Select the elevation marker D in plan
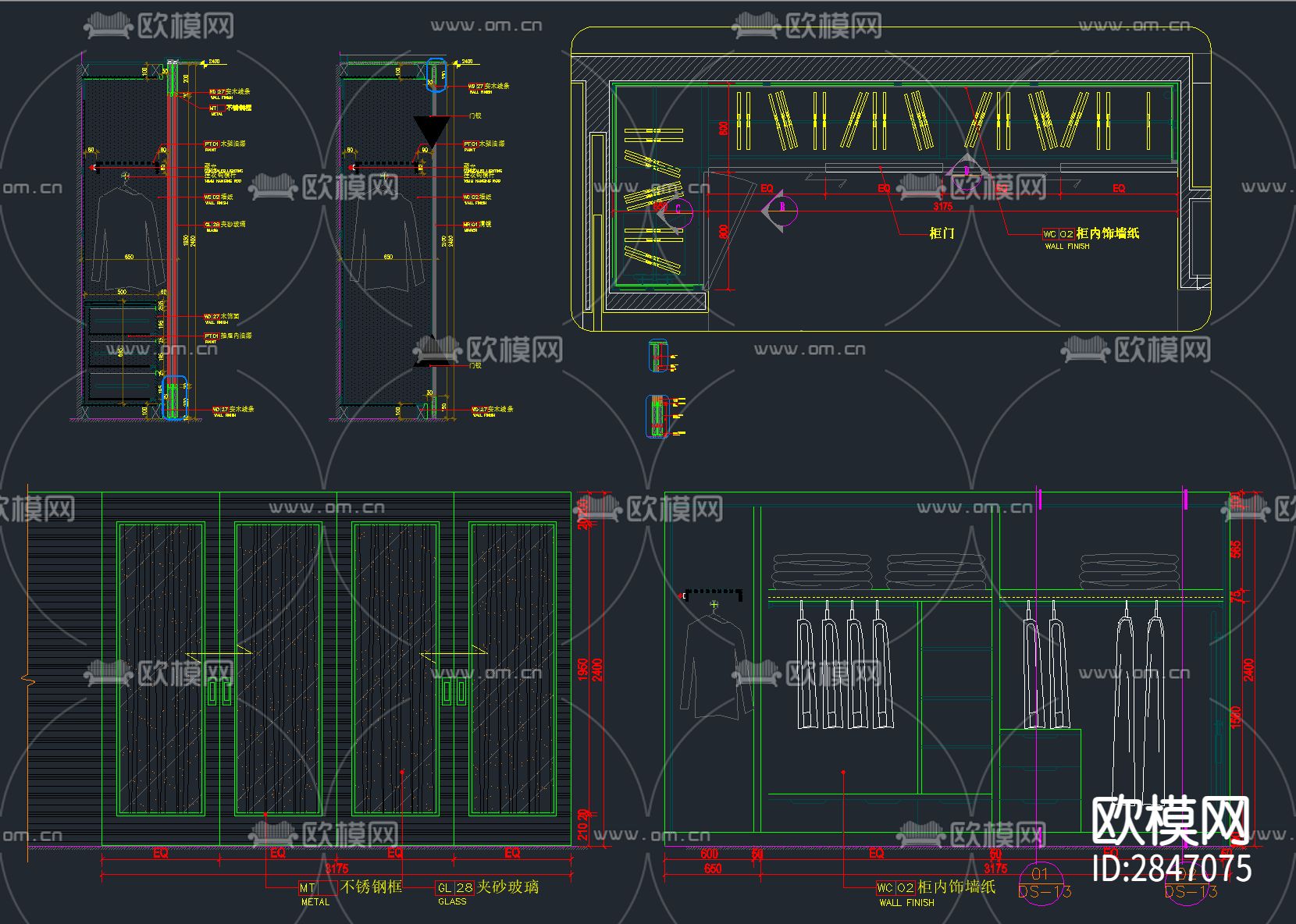The width and height of the screenshot is (1296, 924). click(x=966, y=172)
